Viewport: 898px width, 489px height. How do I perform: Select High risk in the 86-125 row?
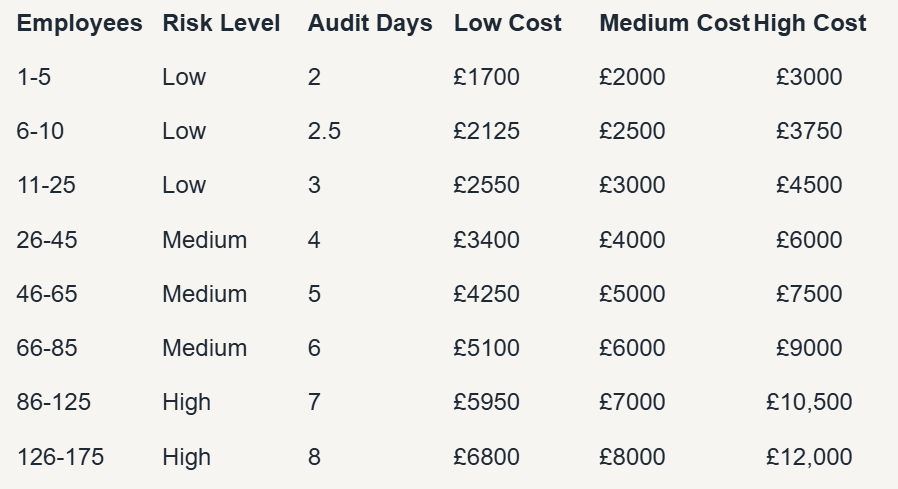(x=186, y=402)
